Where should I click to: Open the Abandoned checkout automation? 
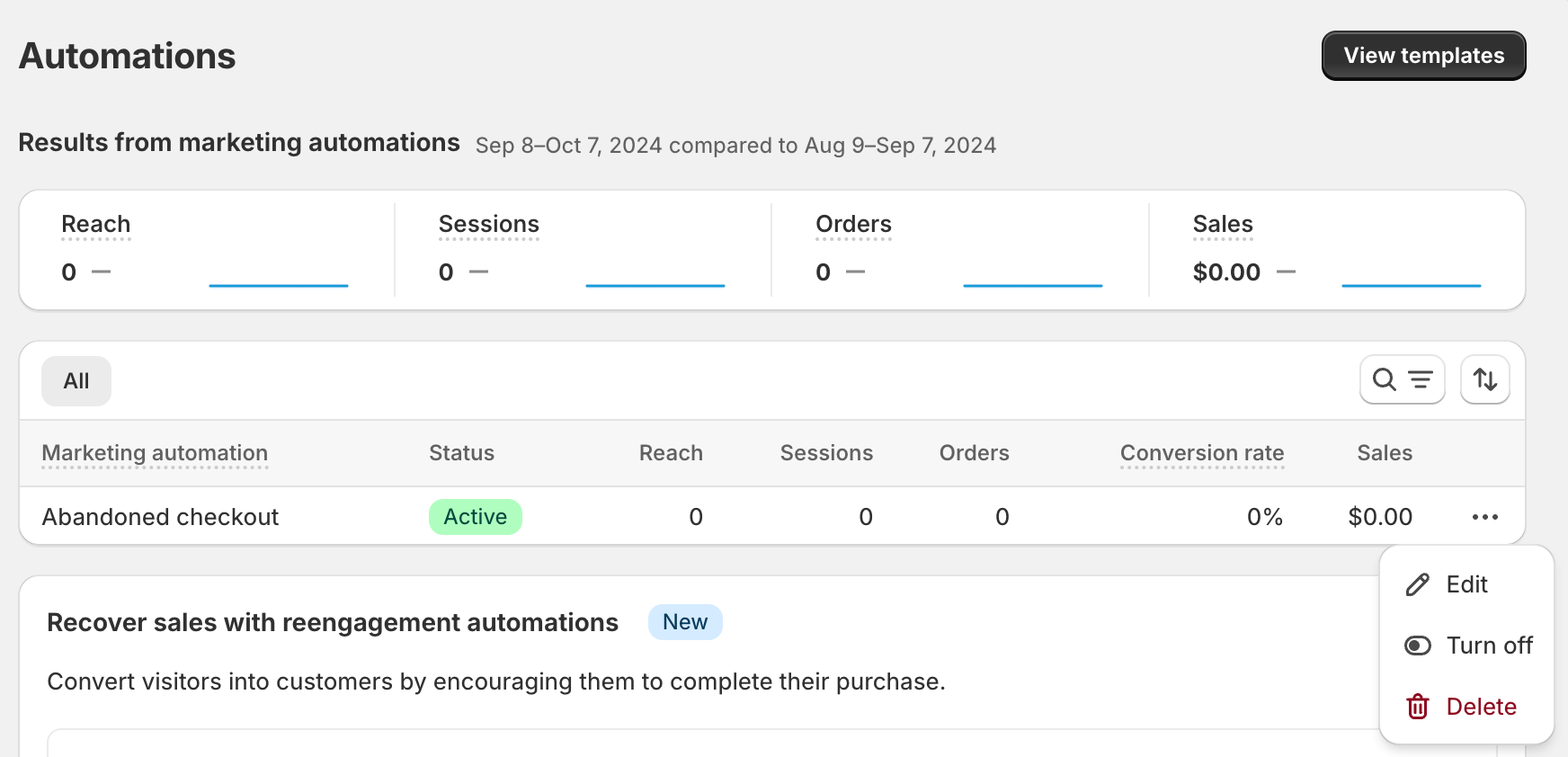(160, 517)
